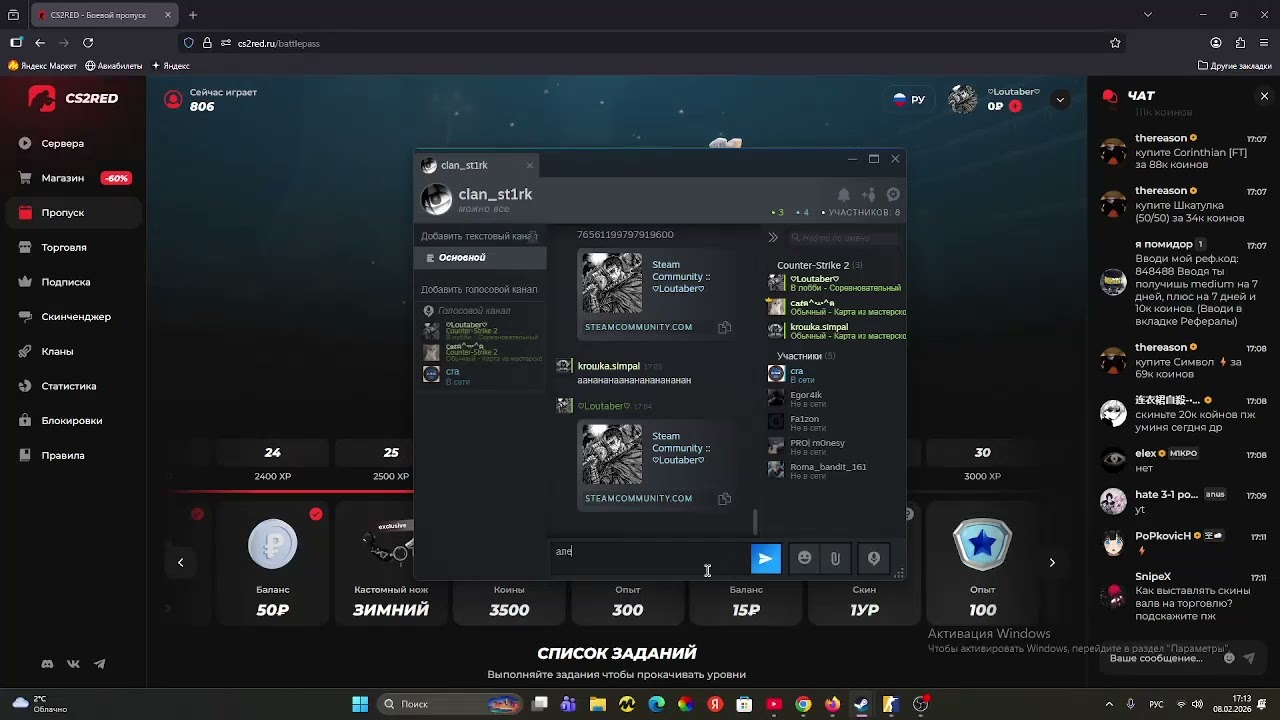
Task: Focus the Ваше сообщение chat input
Action: 1158,658
